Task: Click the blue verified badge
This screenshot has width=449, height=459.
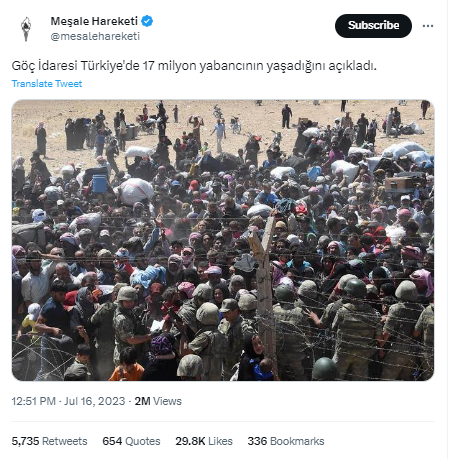Action: (x=147, y=21)
